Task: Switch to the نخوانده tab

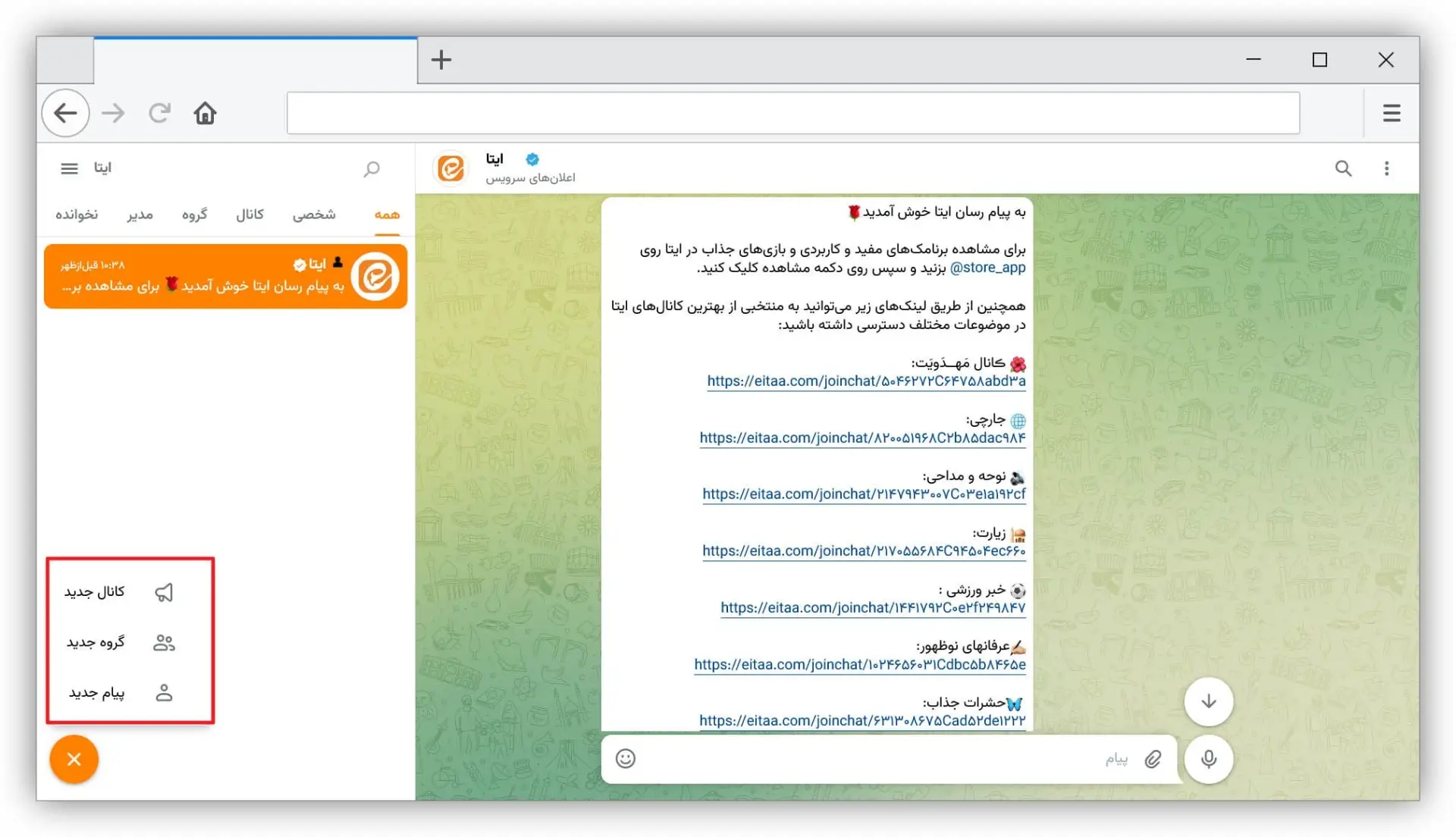Action: 77,215
